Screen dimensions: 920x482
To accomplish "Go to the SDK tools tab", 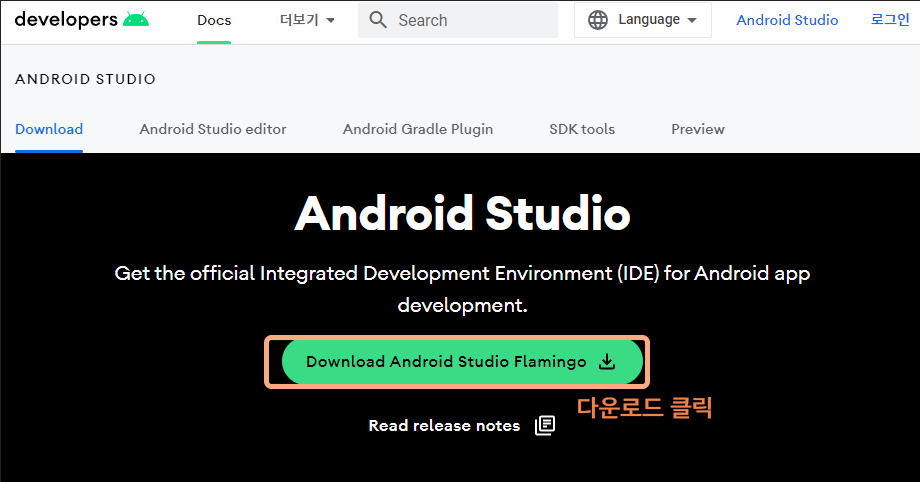I will tap(582, 129).
